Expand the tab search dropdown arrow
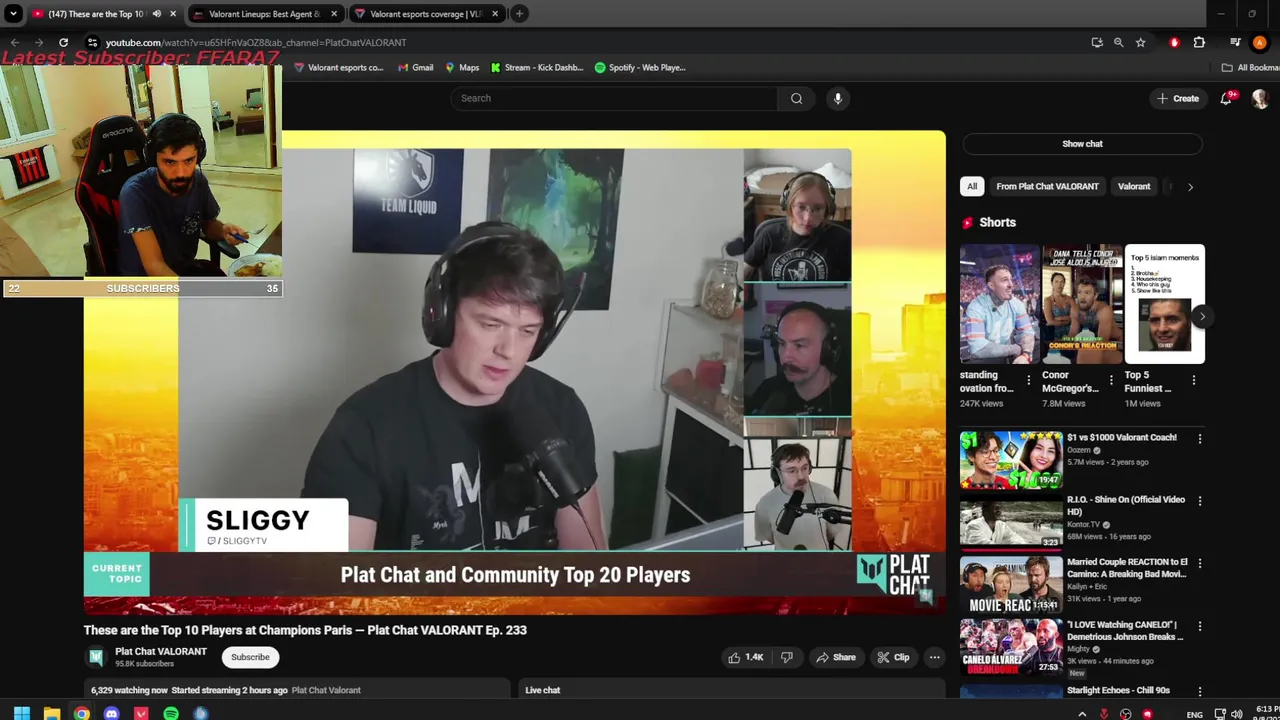Viewport: 1280px width, 720px height. point(13,14)
